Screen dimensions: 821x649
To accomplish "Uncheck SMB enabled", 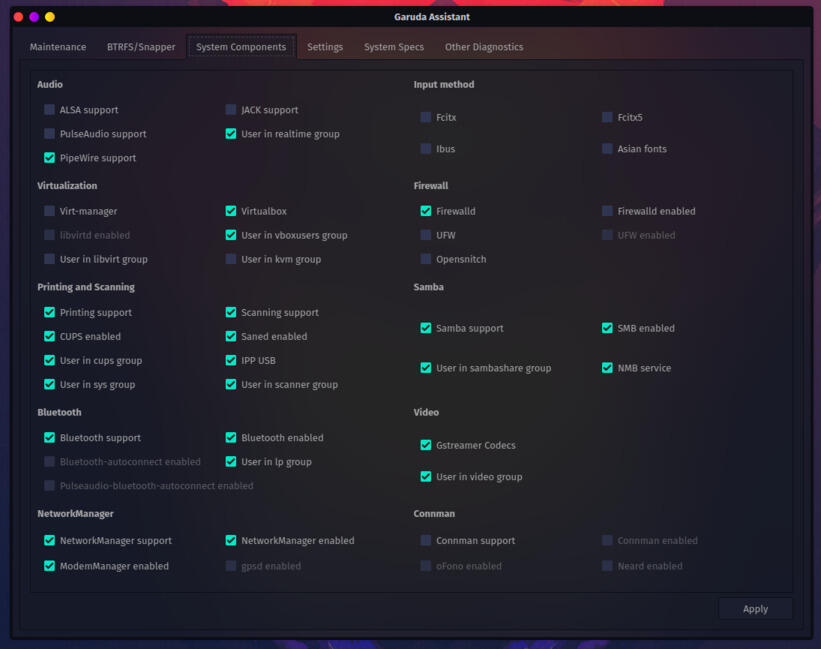I will tap(607, 328).
